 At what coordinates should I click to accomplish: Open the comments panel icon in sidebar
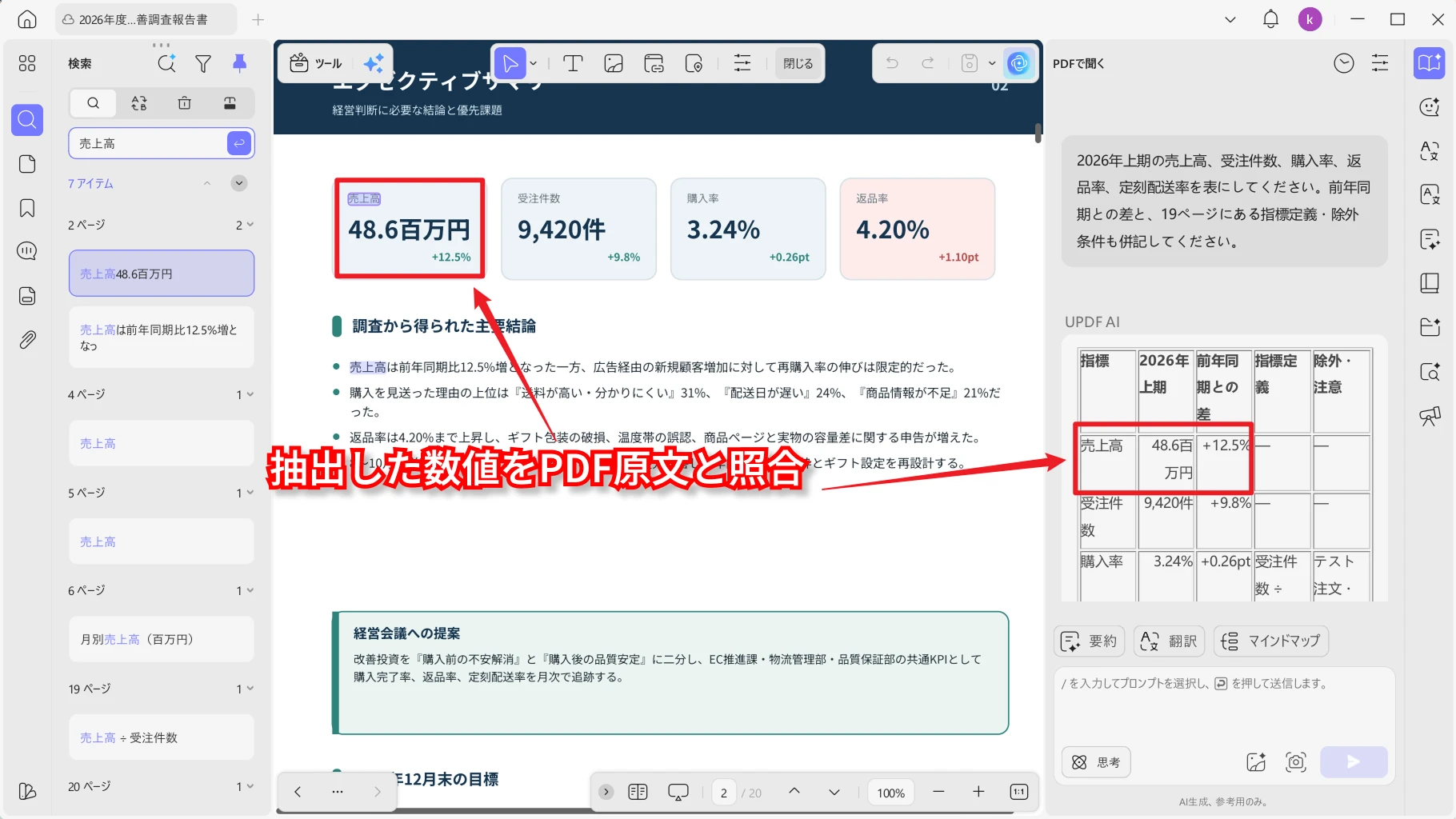point(27,251)
